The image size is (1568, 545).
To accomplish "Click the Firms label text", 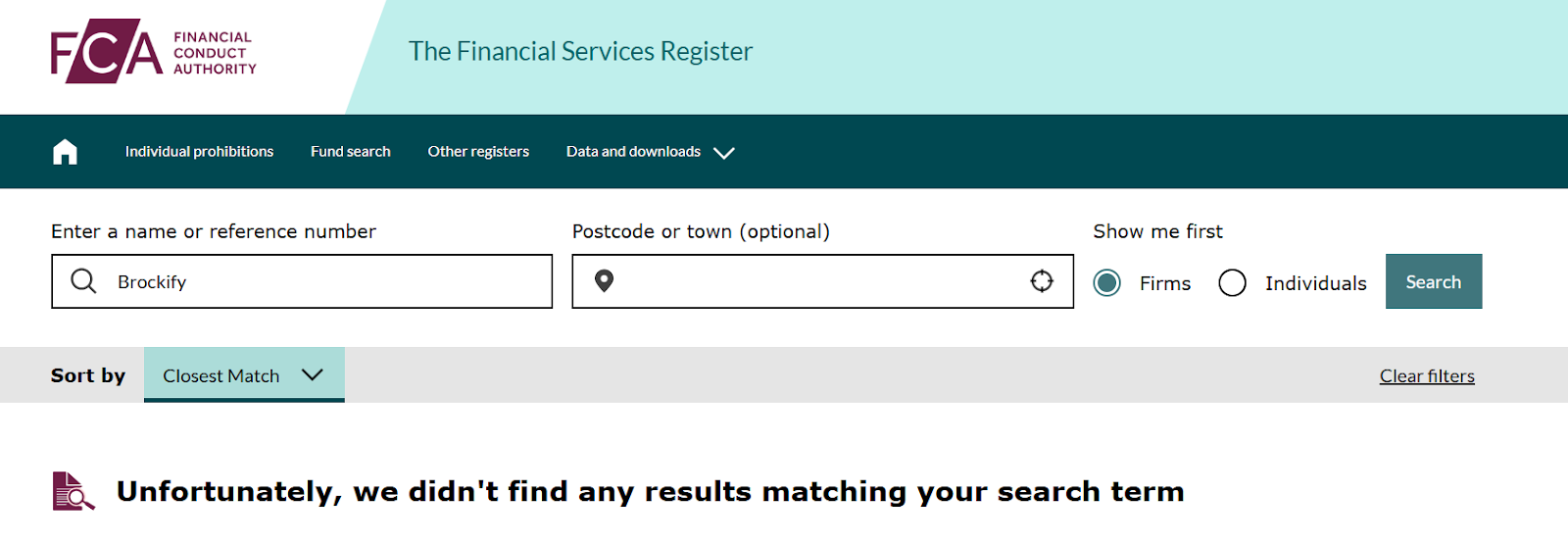I will (1165, 284).
